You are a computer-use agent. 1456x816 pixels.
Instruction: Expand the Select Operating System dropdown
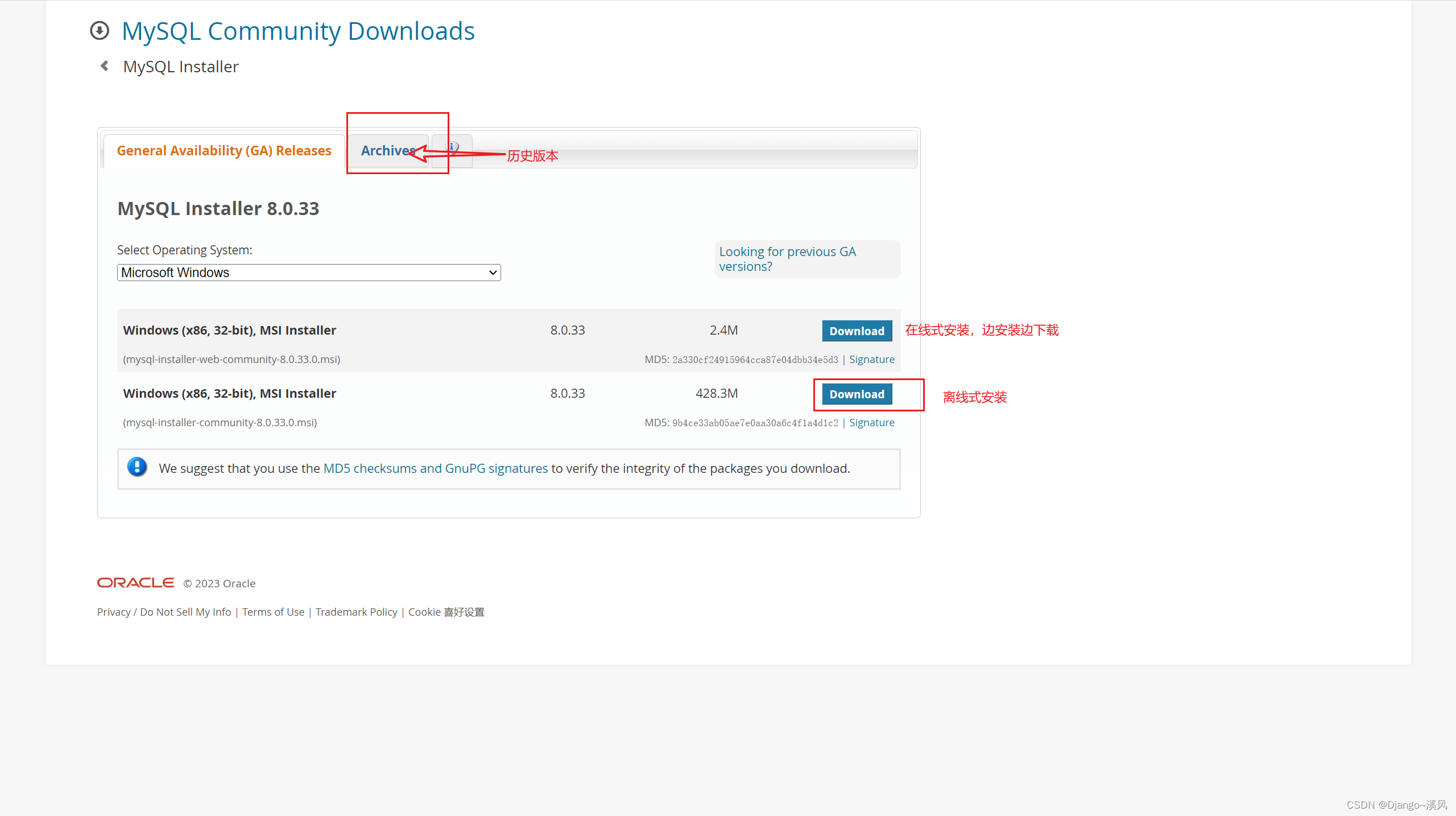click(x=309, y=273)
